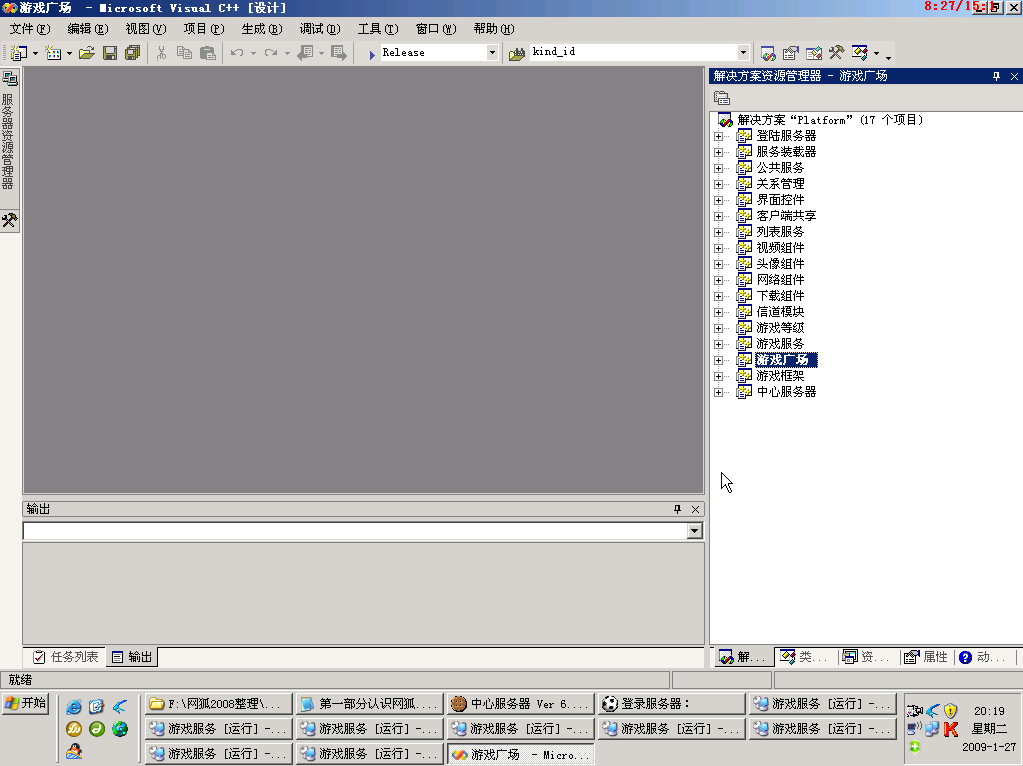1023x766 pixels.
Task: Click the New Project toolbar icon
Action: (x=18, y=53)
